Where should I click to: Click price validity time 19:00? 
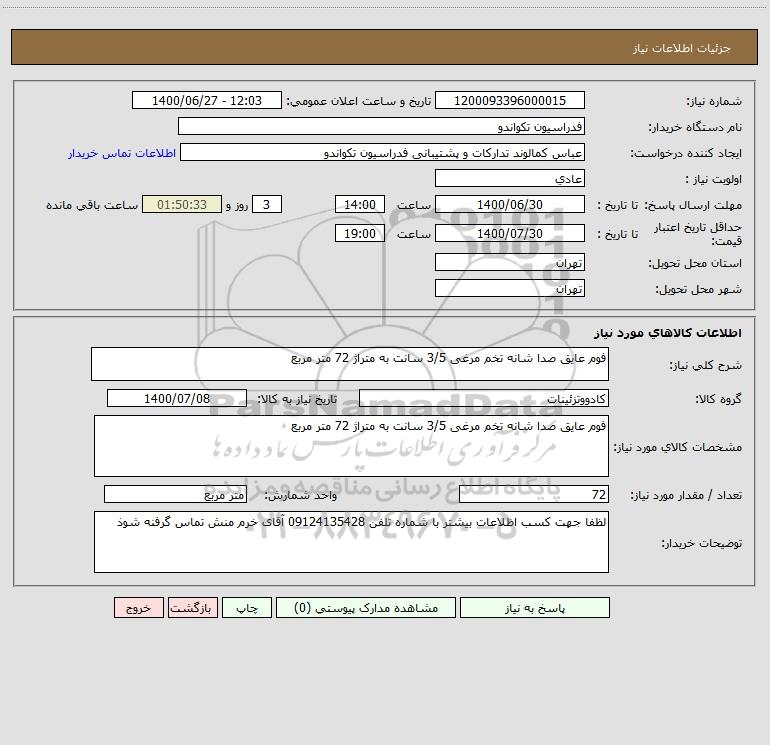(x=359, y=233)
